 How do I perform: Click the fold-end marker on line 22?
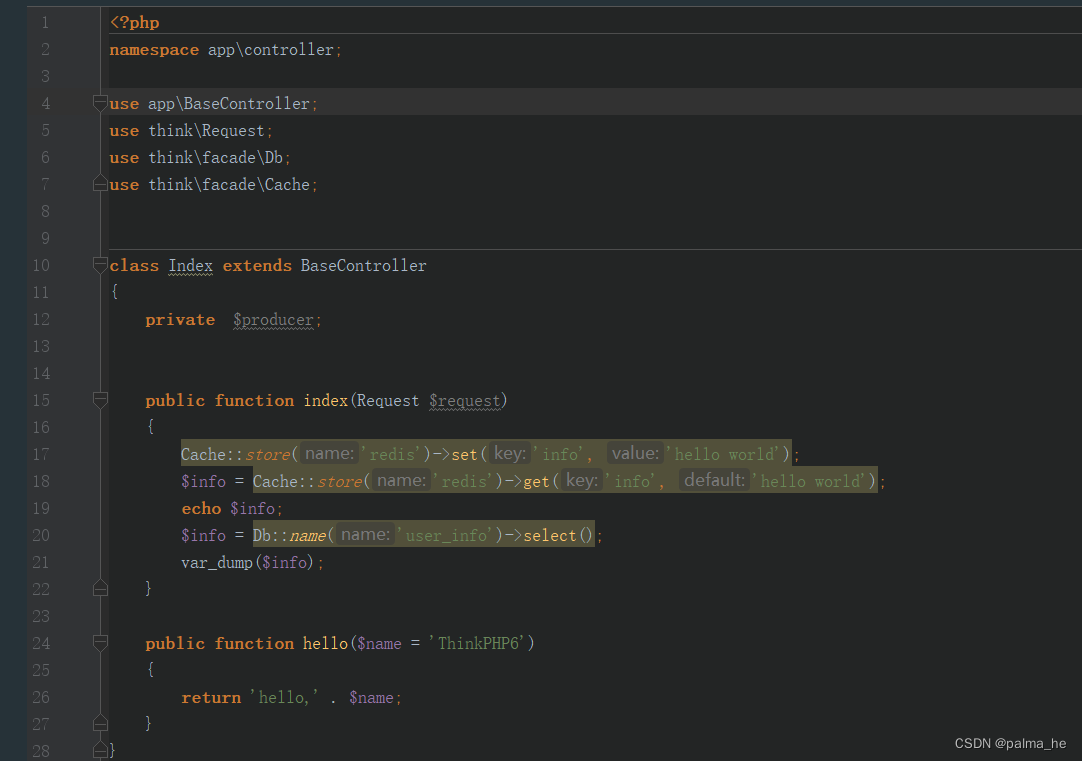pyautogui.click(x=99, y=589)
